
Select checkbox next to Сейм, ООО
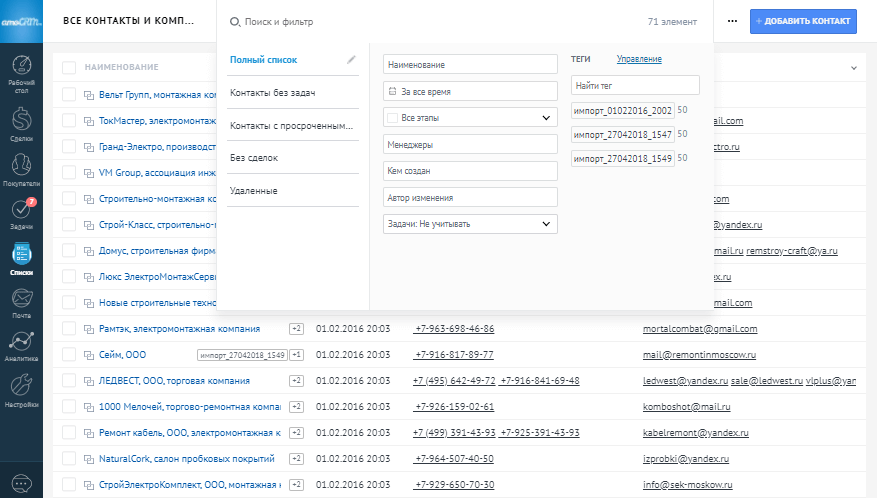pos(69,354)
